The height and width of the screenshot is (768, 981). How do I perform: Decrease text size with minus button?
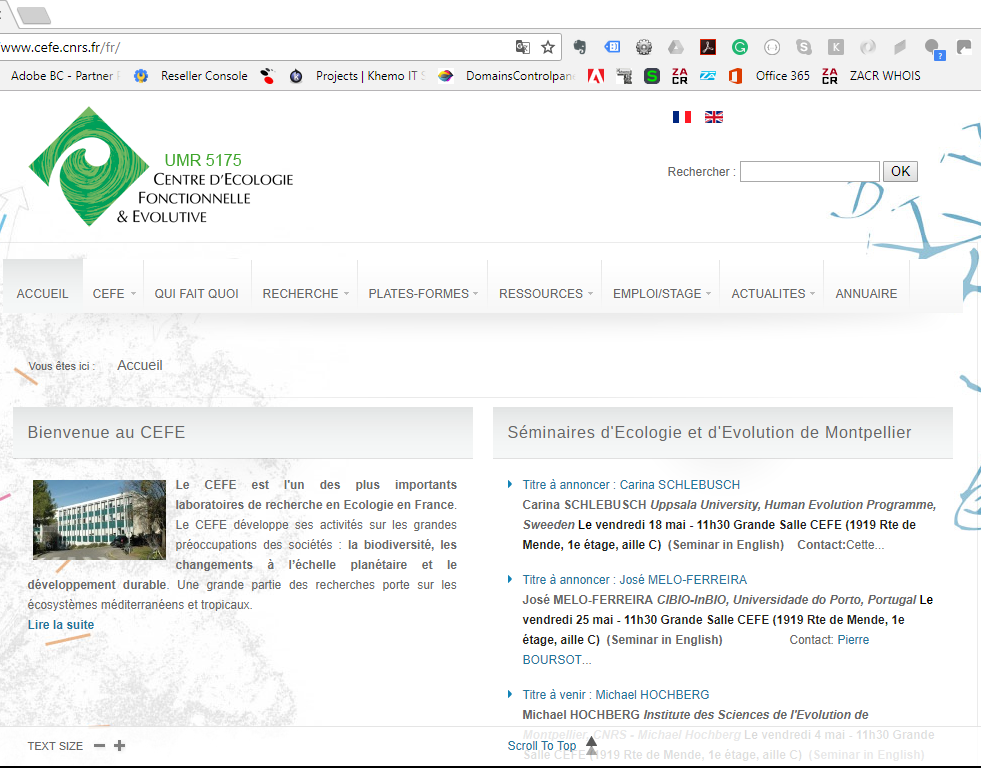(x=99, y=745)
